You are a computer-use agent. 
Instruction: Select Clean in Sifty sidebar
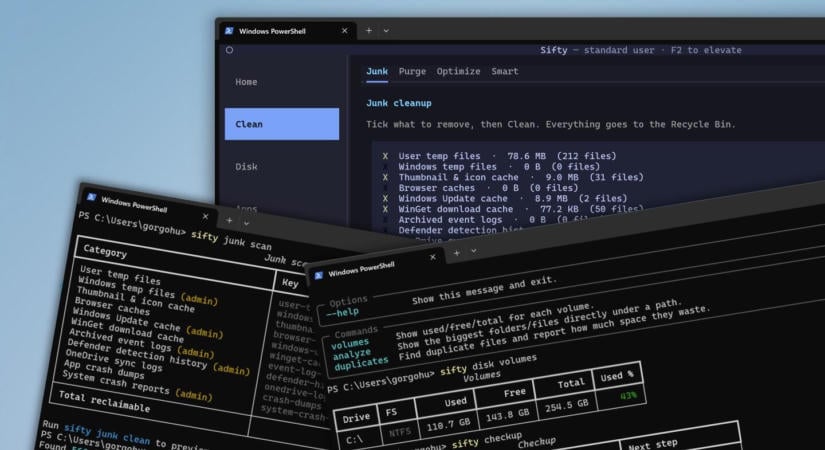(x=282, y=124)
